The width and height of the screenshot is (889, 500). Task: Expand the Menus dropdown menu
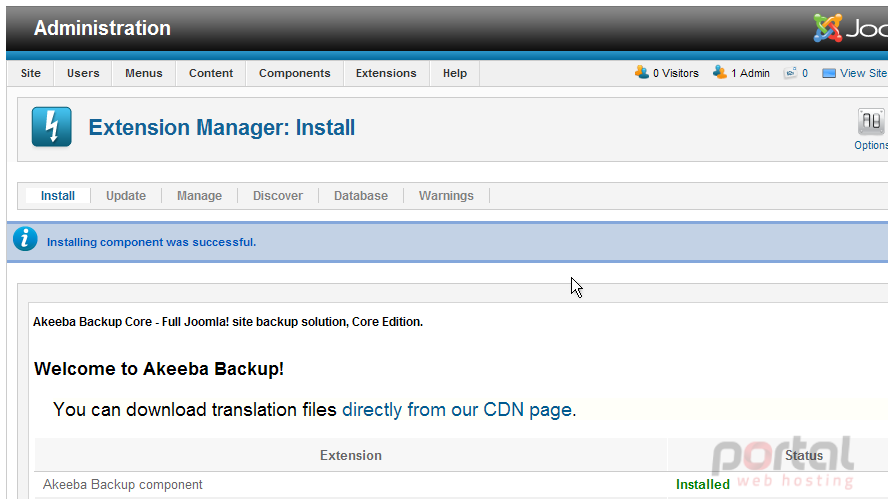[x=143, y=73]
